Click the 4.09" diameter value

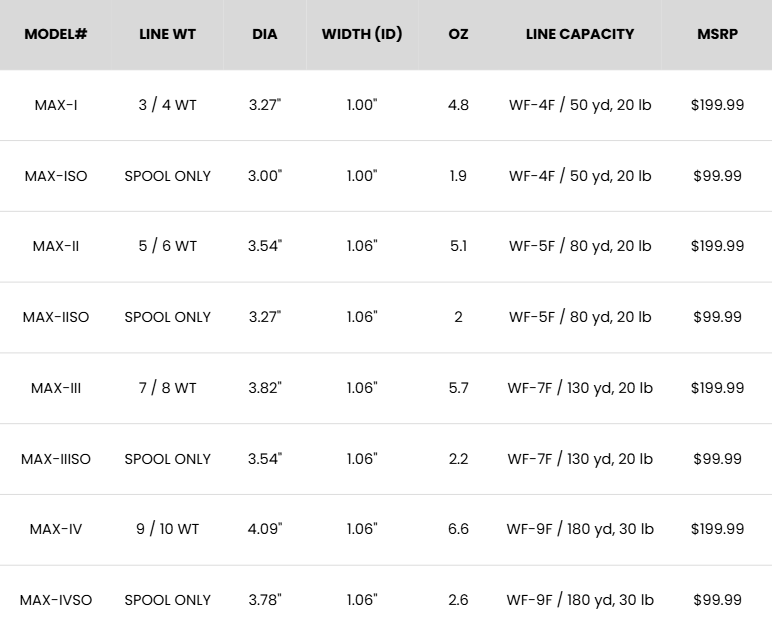pyautogui.click(x=265, y=529)
